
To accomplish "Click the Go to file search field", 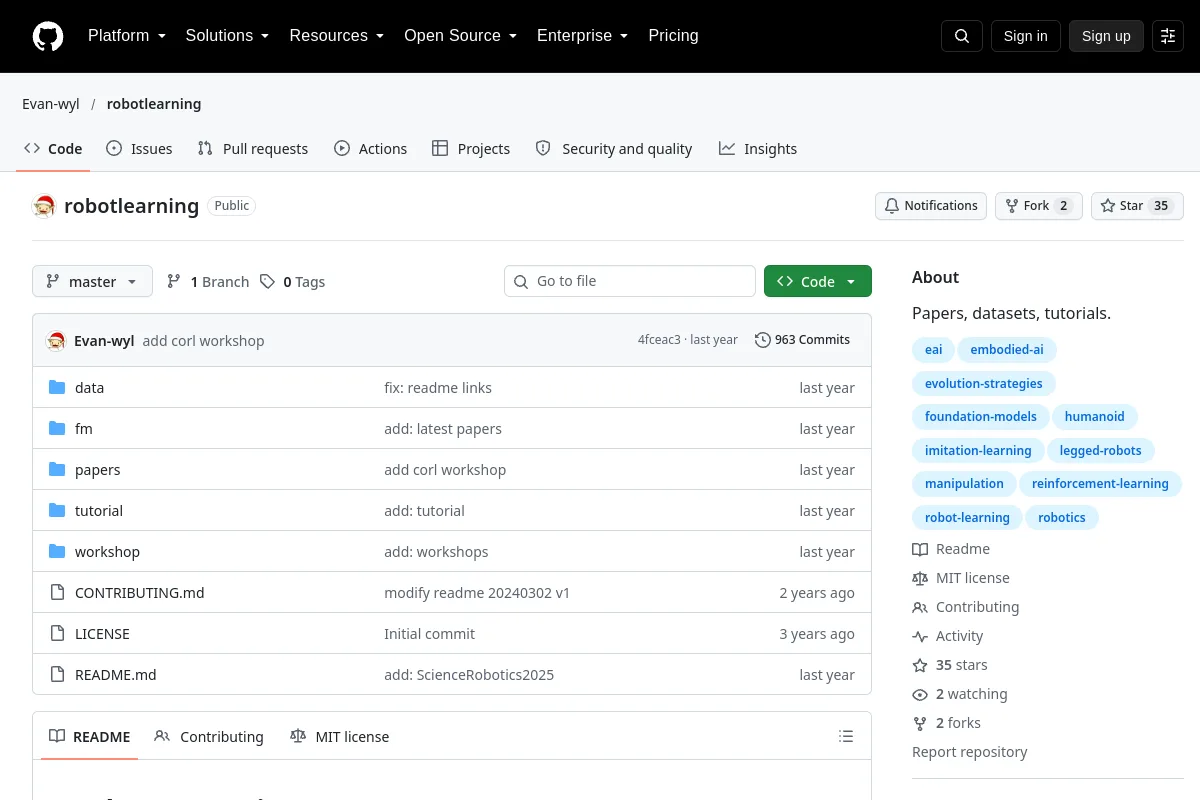I will (x=630, y=282).
